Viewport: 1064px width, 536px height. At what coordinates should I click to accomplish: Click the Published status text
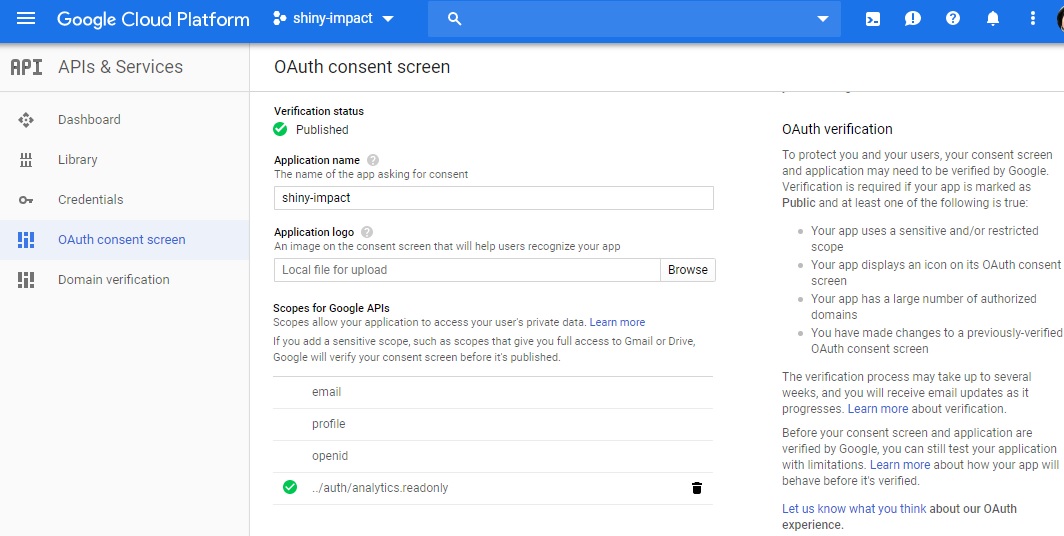(322, 130)
